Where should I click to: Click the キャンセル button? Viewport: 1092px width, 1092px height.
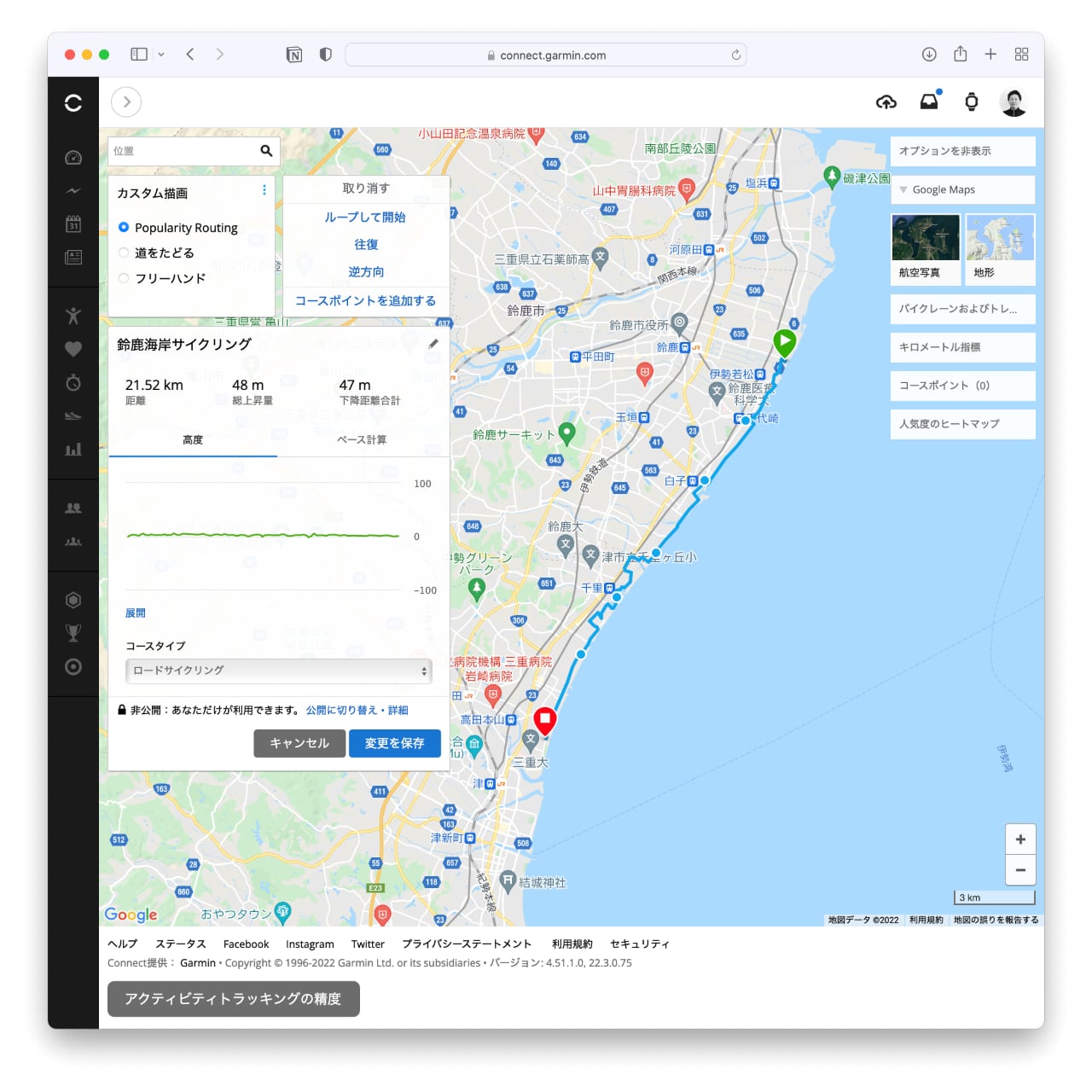click(x=299, y=743)
